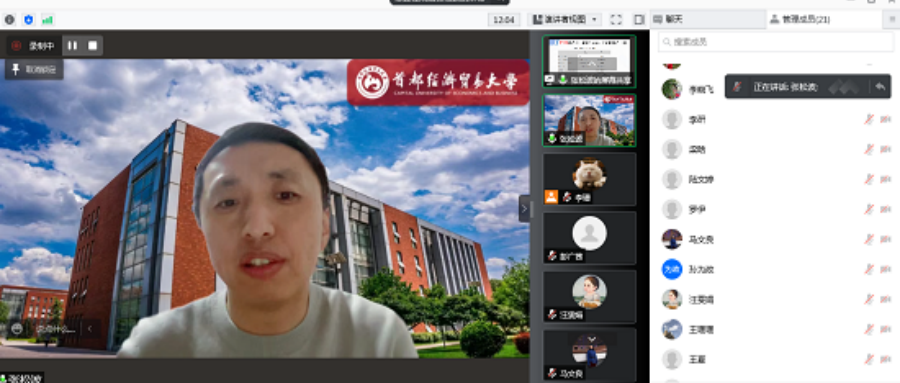Collapse the video thumbnail strip with the chevron
Viewport: 900px width, 383px height.
point(524,208)
